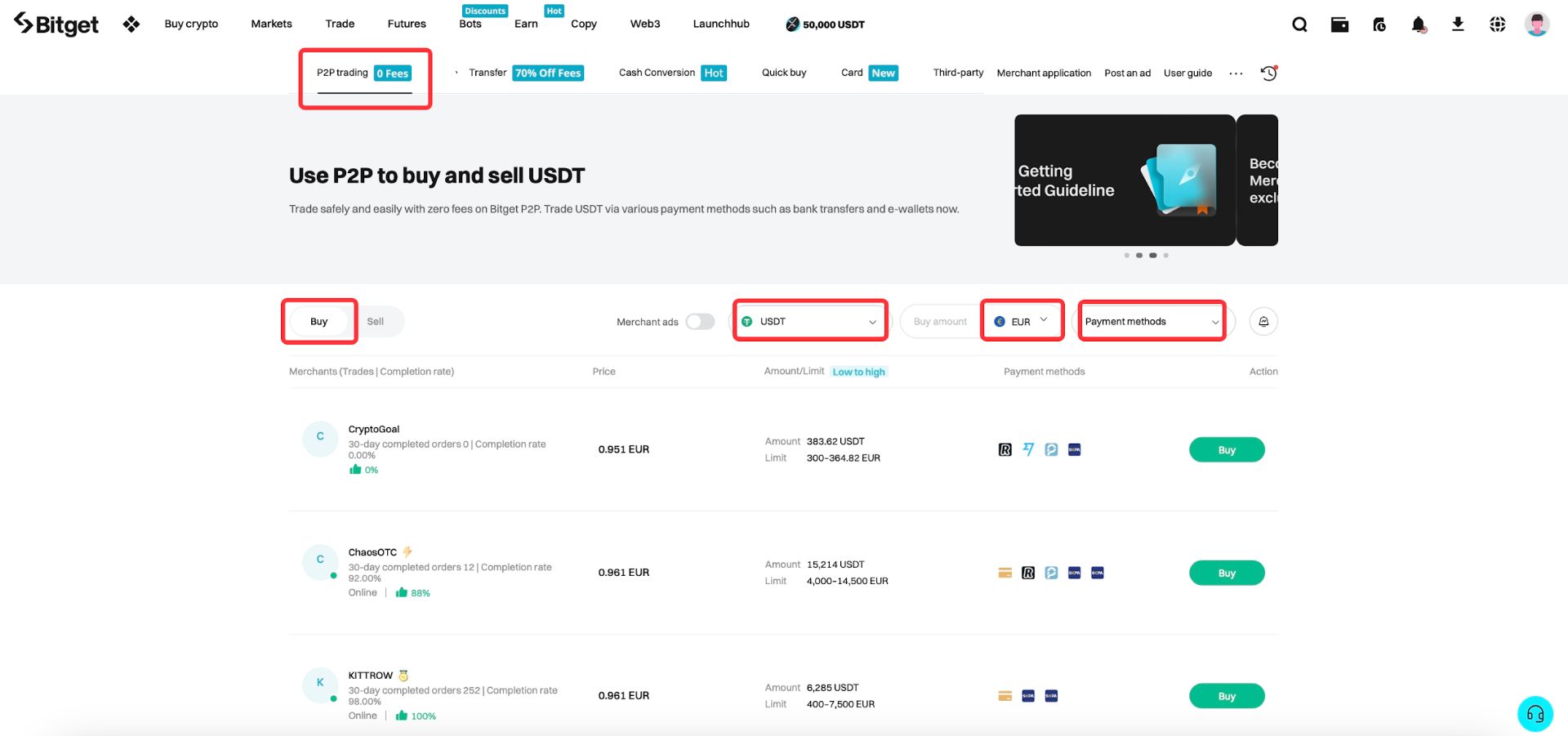Screen dimensions: 1568x736
Task: Buy USDT from ChaosOTC
Action: tap(1227, 573)
